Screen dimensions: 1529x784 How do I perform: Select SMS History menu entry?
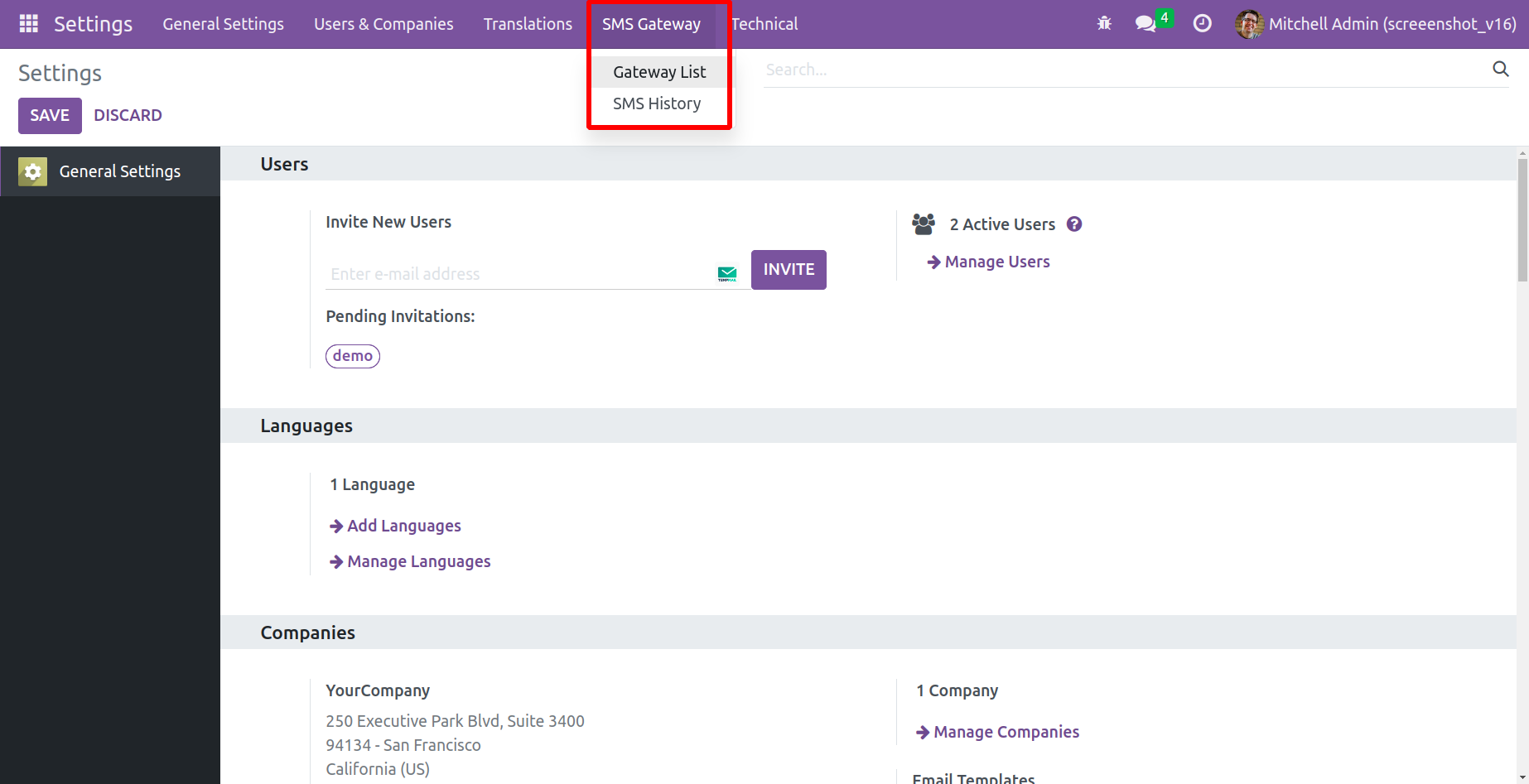(x=657, y=103)
